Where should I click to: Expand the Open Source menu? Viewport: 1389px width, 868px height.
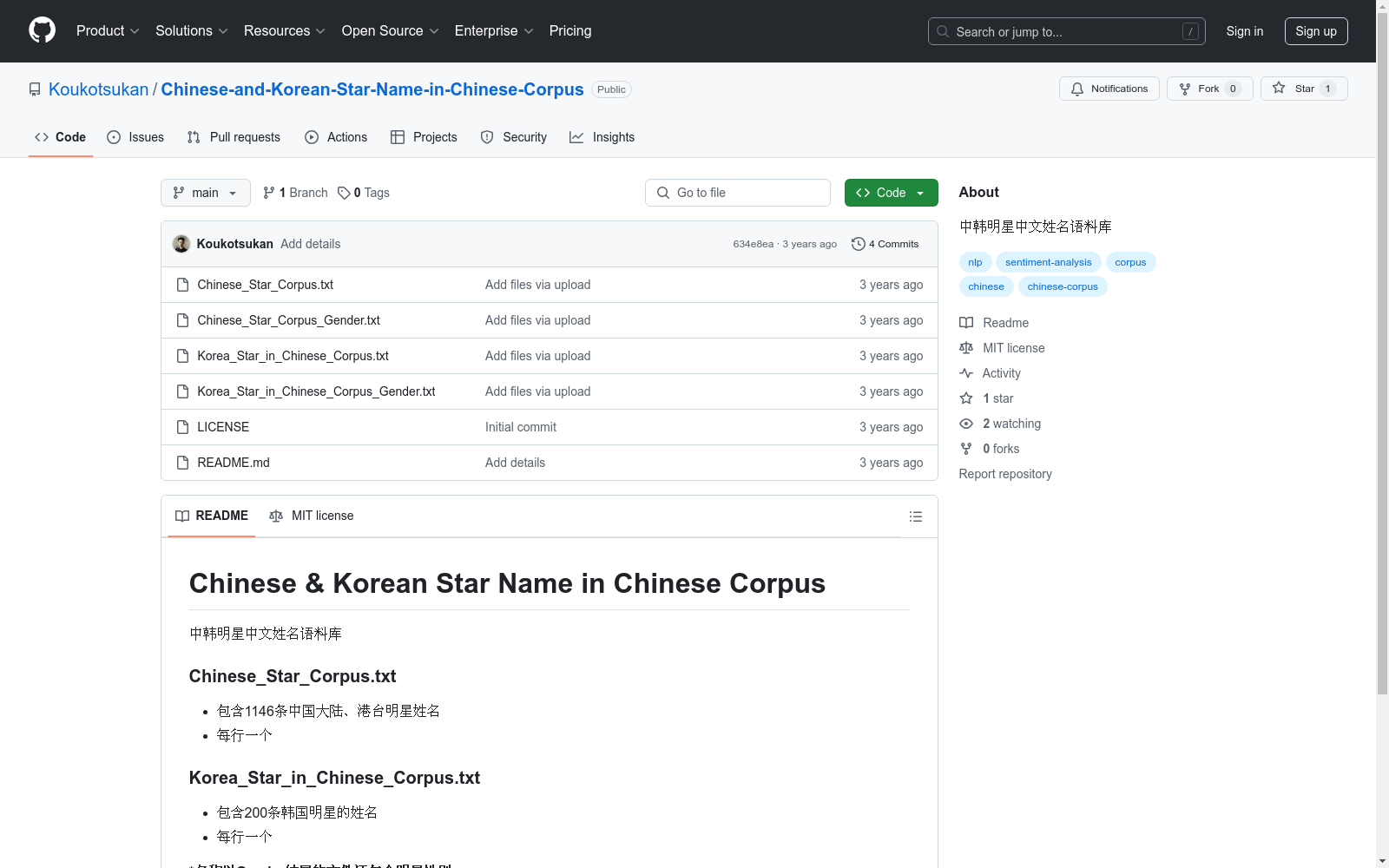click(x=391, y=30)
